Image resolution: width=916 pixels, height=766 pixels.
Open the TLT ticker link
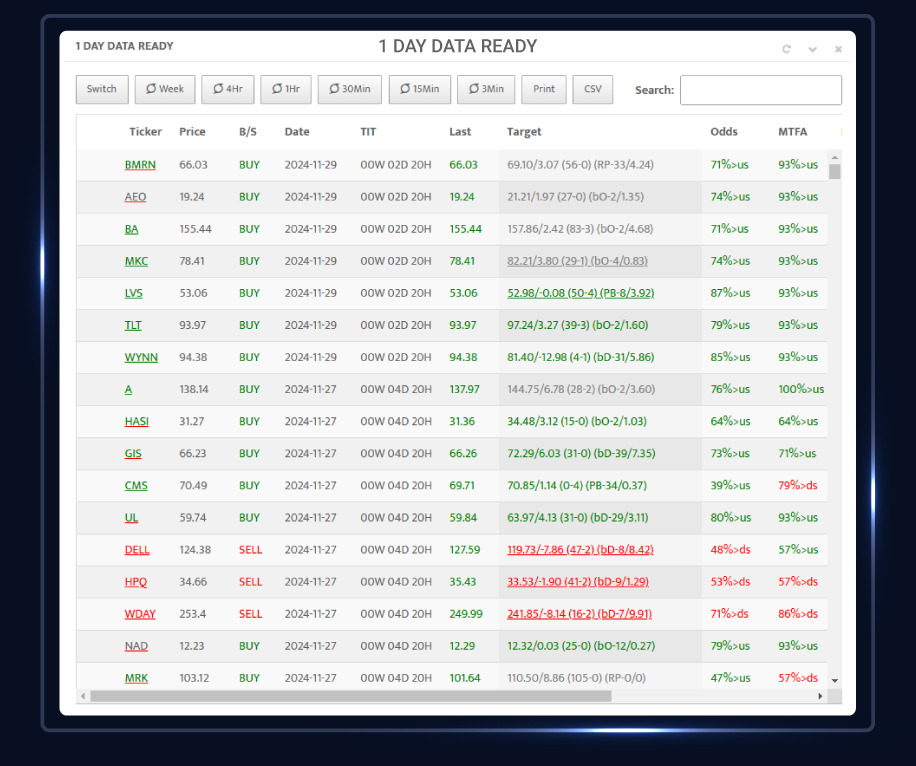(133, 325)
